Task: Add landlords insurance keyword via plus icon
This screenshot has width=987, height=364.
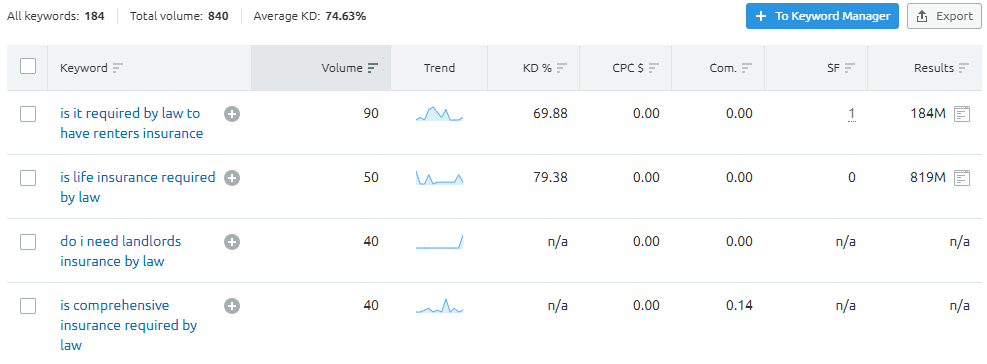Action: pyautogui.click(x=232, y=242)
